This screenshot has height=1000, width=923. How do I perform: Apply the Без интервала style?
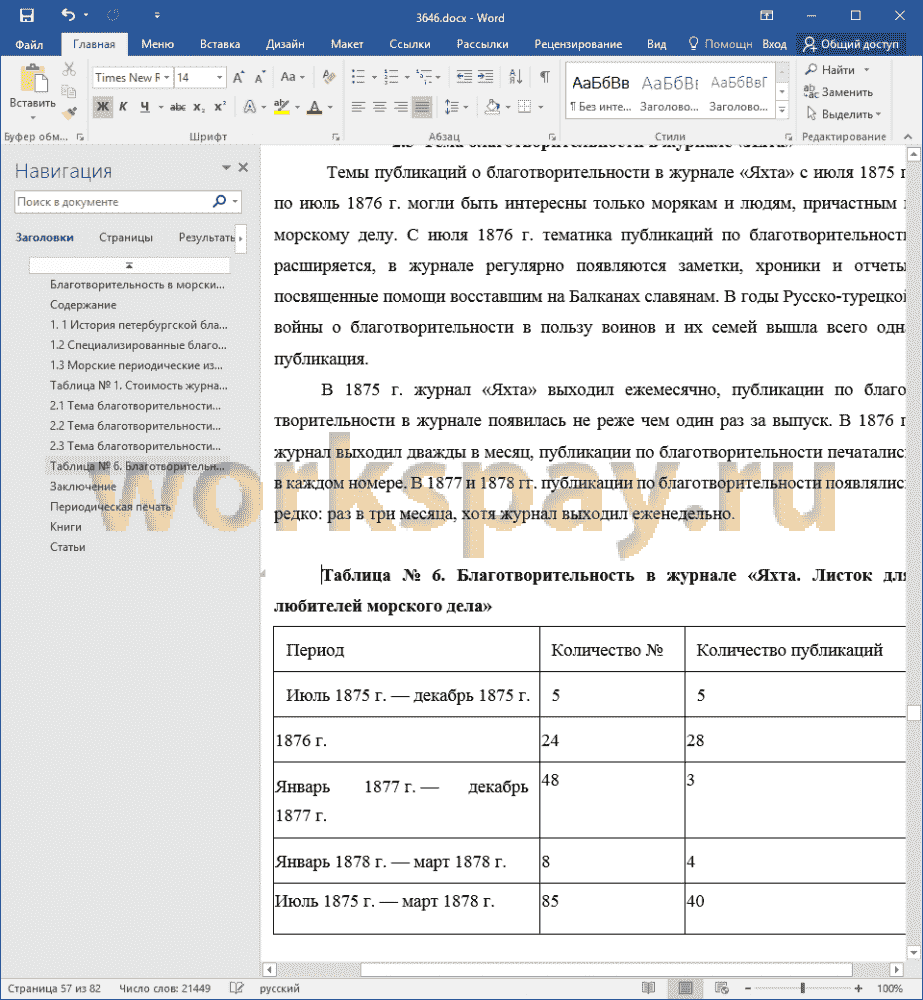(600, 91)
